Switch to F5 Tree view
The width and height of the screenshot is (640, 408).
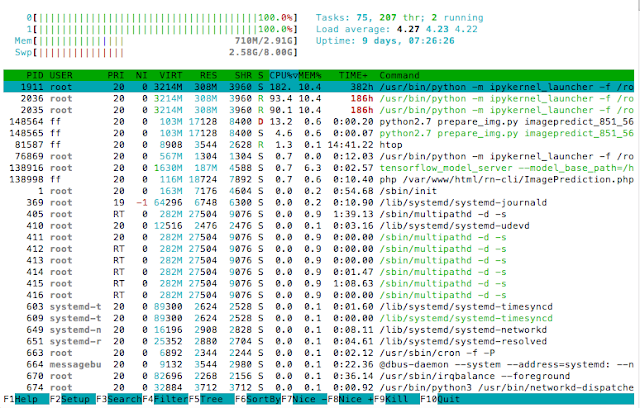coord(211,399)
